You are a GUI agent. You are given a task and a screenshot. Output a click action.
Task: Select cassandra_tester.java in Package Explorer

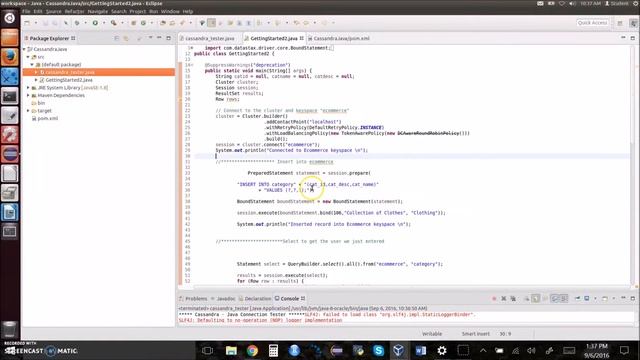coord(70,72)
